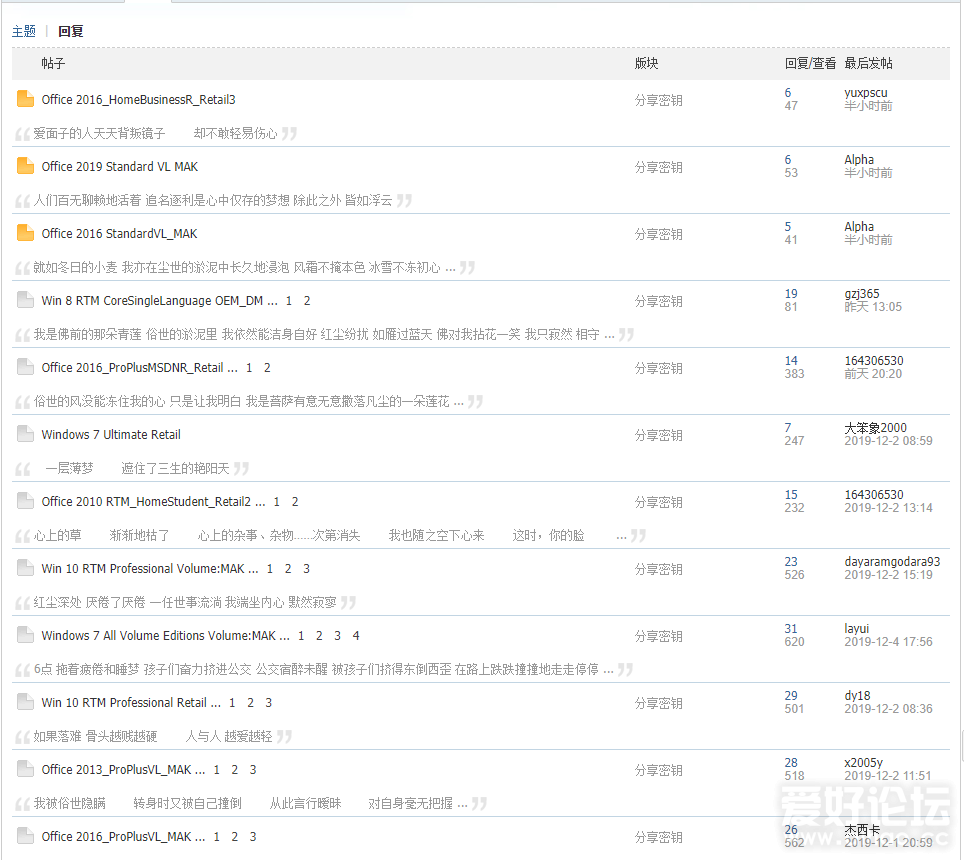964x860 pixels.
Task: Click orange folder icon for Office 2019 Standard VL MAK
Action: 25,166
